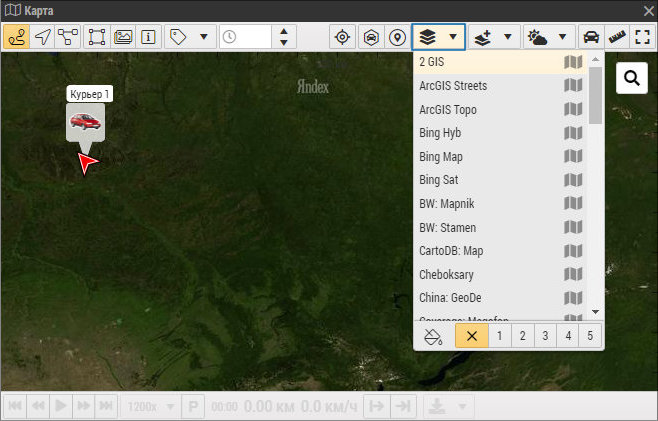Image resolution: width=658 pixels, height=421 pixels.
Task: Toggle the route nodes tool
Action: click(68, 37)
